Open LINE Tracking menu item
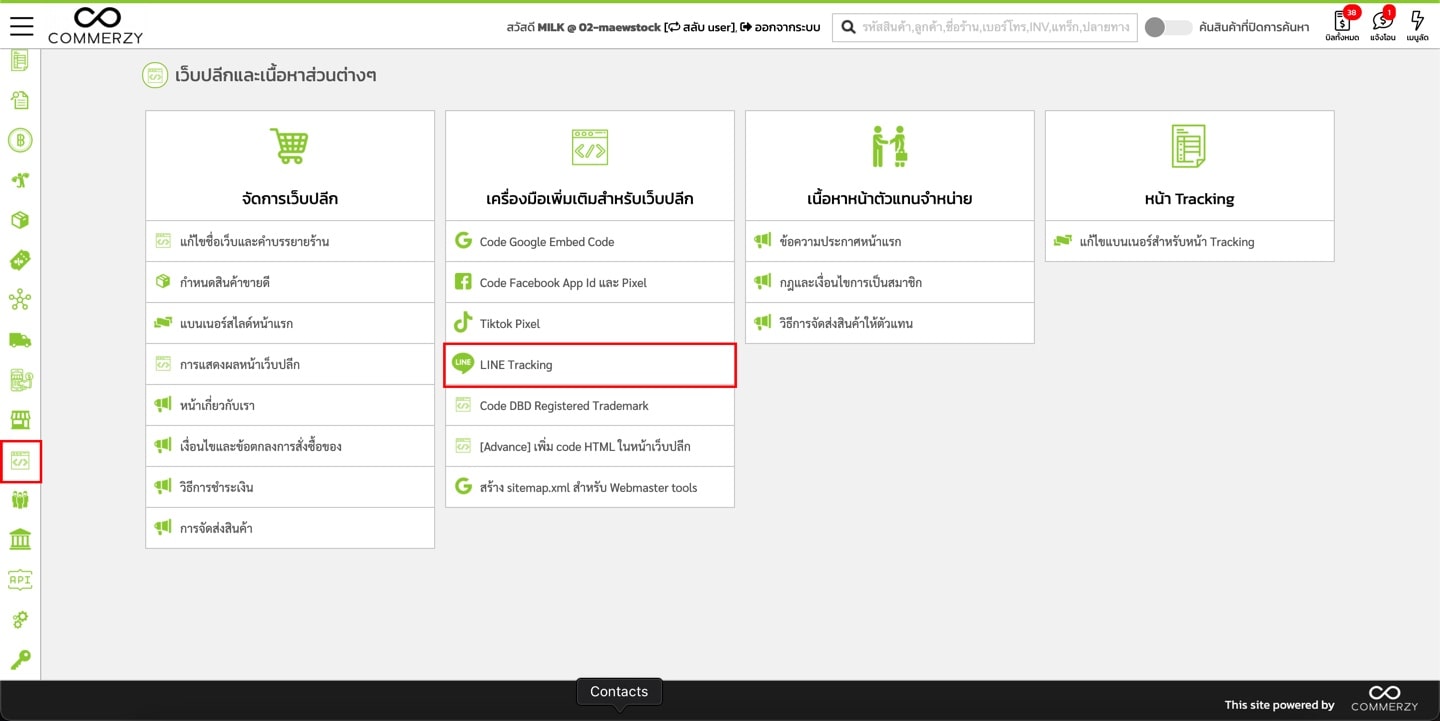 pyautogui.click(x=590, y=365)
